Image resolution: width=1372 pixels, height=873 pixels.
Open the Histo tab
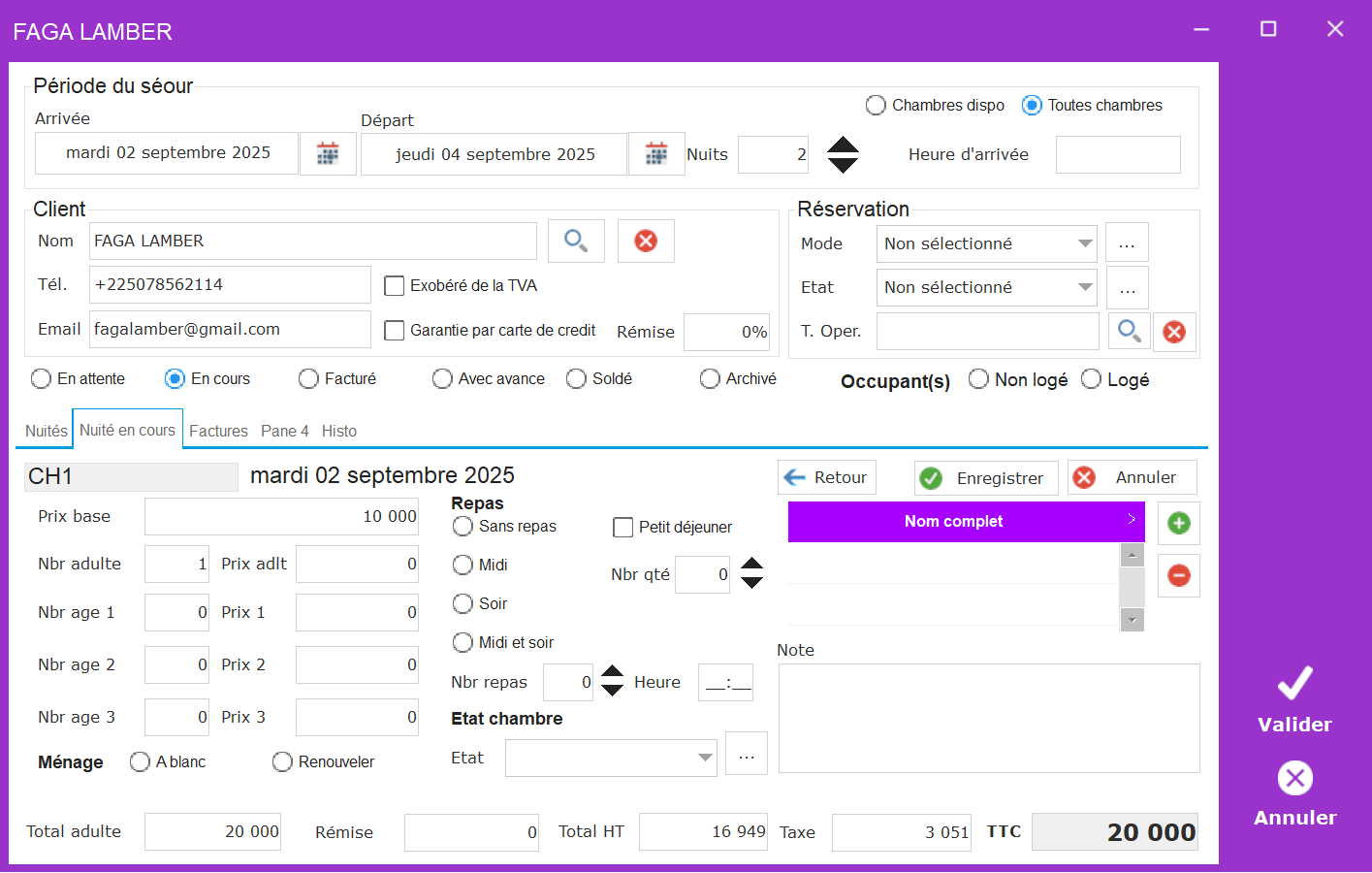point(339,431)
